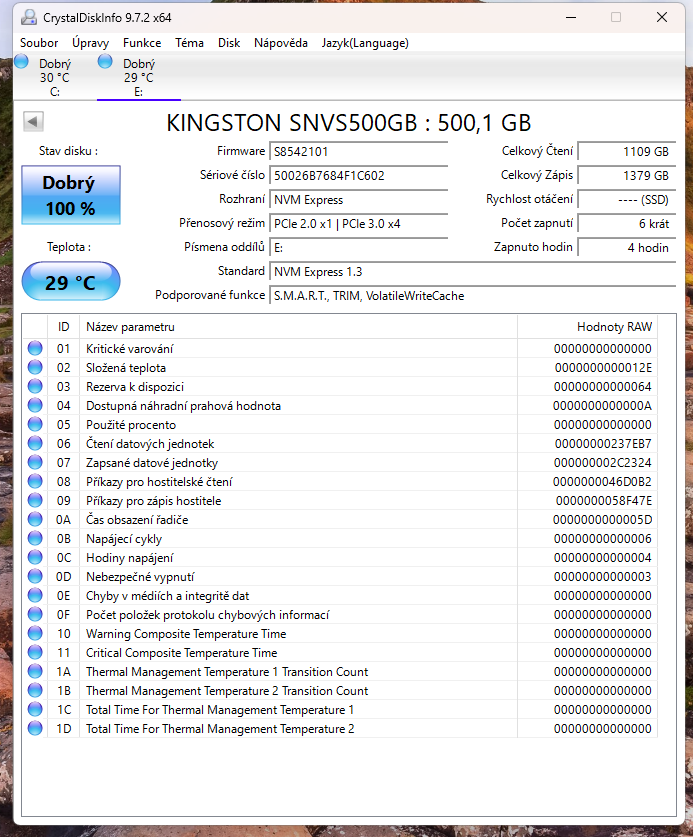This screenshot has height=837, width=693.
Task: Click the Podporované funkce field
Action: [472, 296]
